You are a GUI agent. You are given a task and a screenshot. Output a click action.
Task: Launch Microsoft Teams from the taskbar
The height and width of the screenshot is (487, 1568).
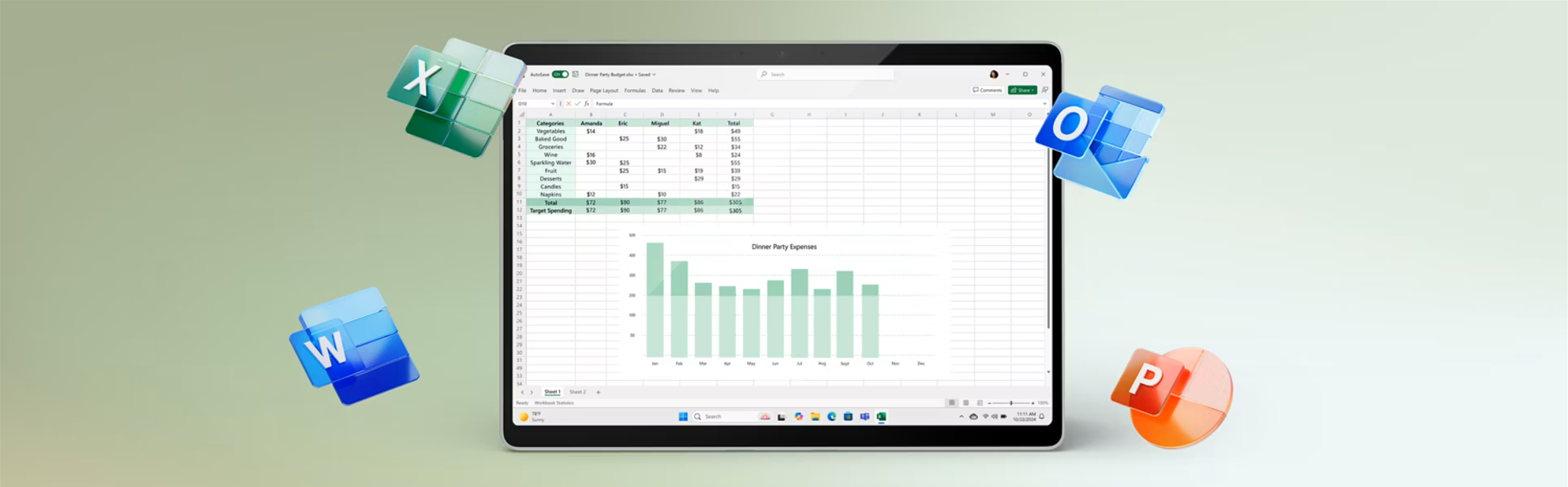(864, 416)
